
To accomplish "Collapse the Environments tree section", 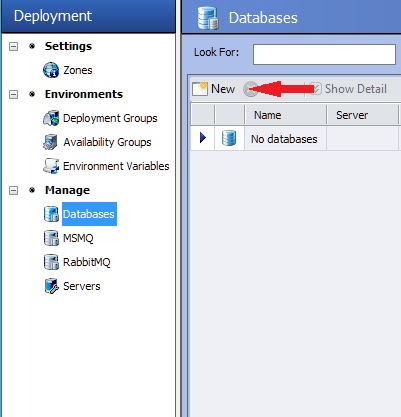I will click(13, 94).
